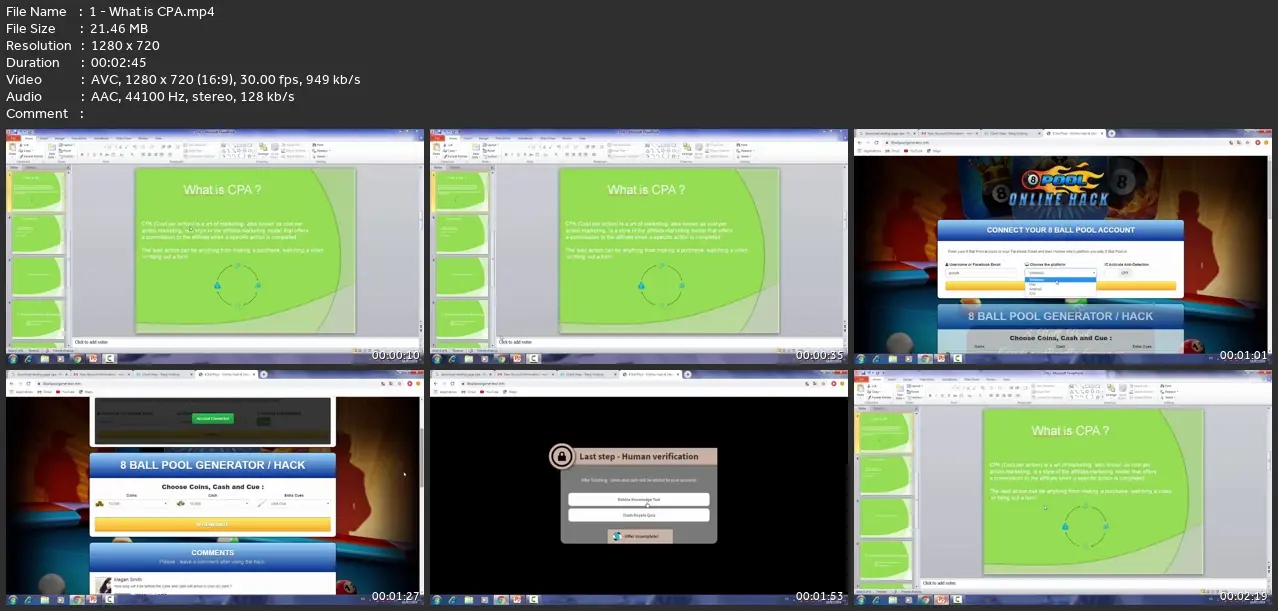
Task: Select second slide thumbnail in 00:00:10 frame
Action: [x=38, y=233]
